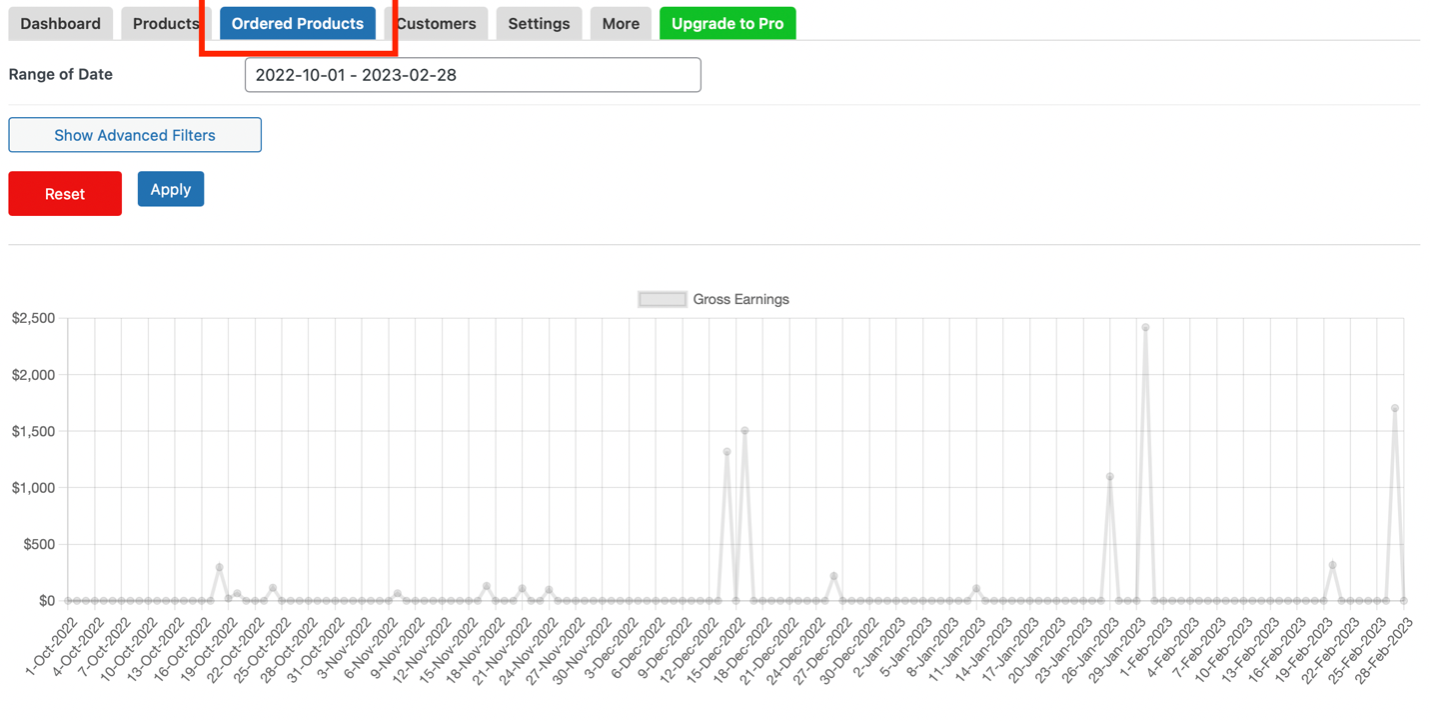
Task: Focus the Range of Date field
Action: click(473, 75)
